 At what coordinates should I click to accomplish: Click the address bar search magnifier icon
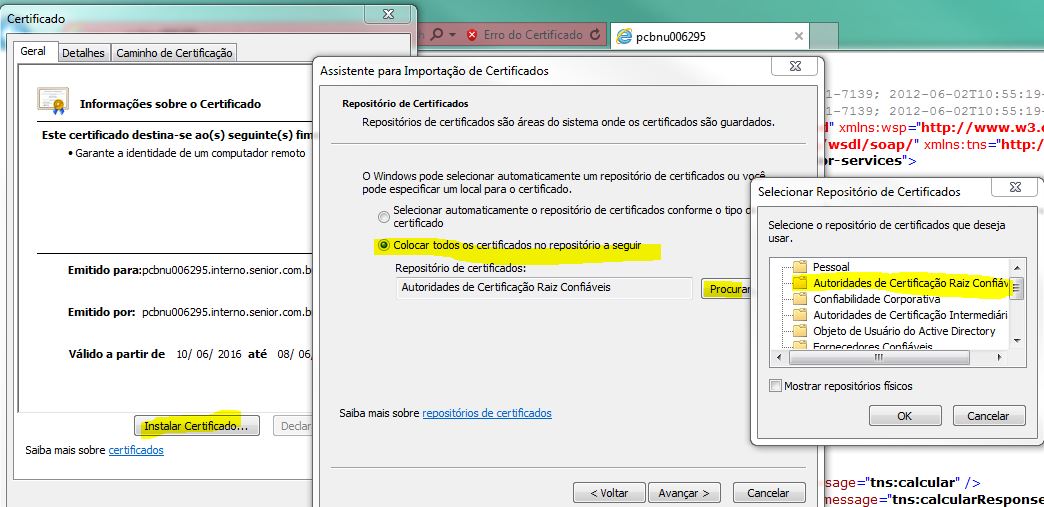point(437,35)
